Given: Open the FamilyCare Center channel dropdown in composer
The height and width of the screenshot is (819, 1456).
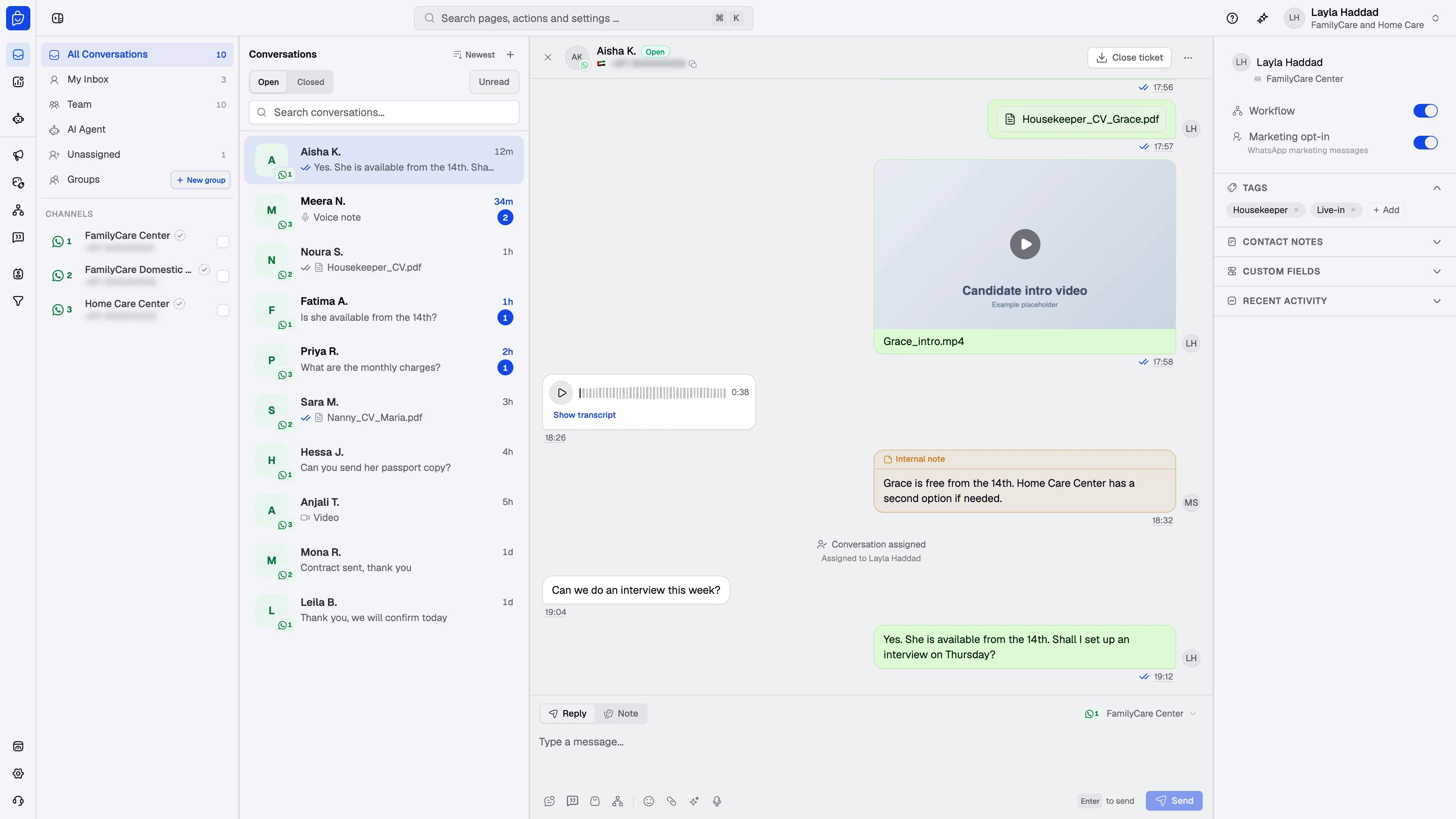Looking at the screenshot, I should click(1141, 713).
